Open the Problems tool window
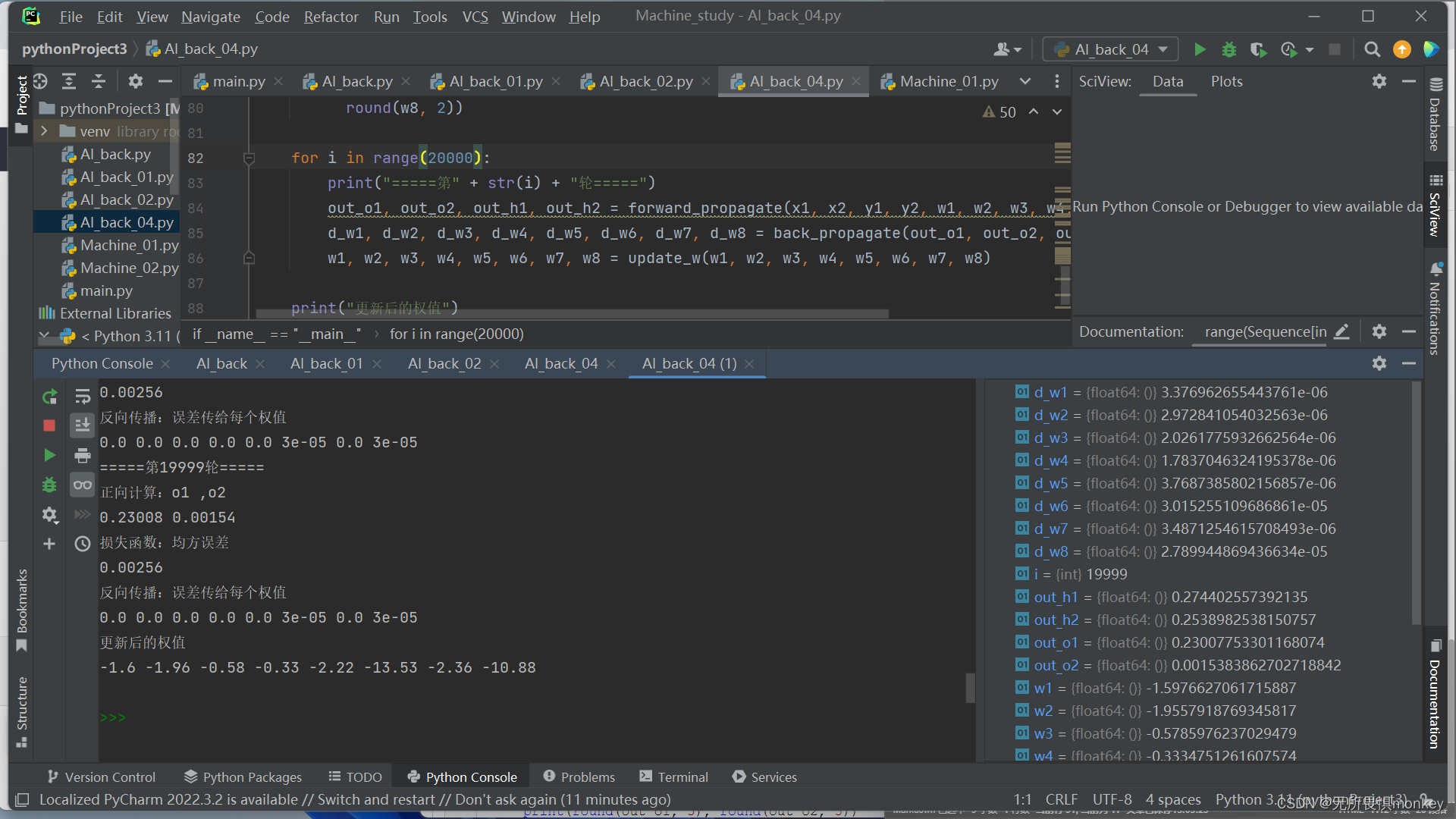1456x819 pixels. click(579, 777)
